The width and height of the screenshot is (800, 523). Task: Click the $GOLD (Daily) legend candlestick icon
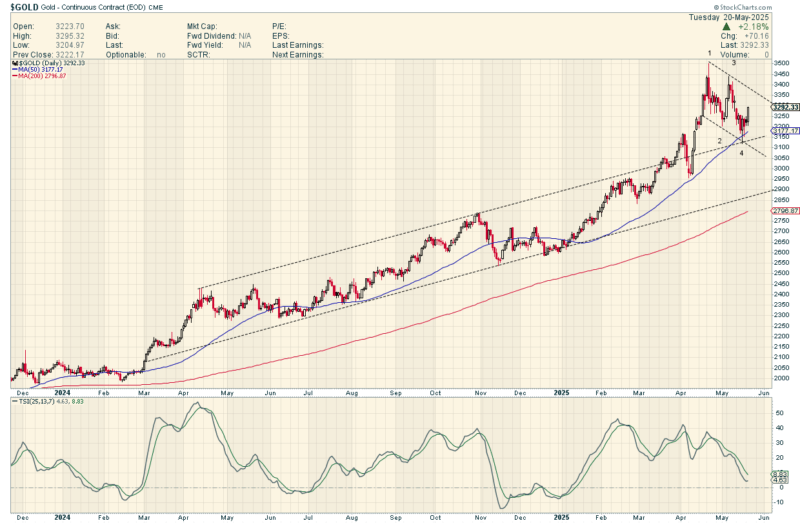(x=13, y=62)
